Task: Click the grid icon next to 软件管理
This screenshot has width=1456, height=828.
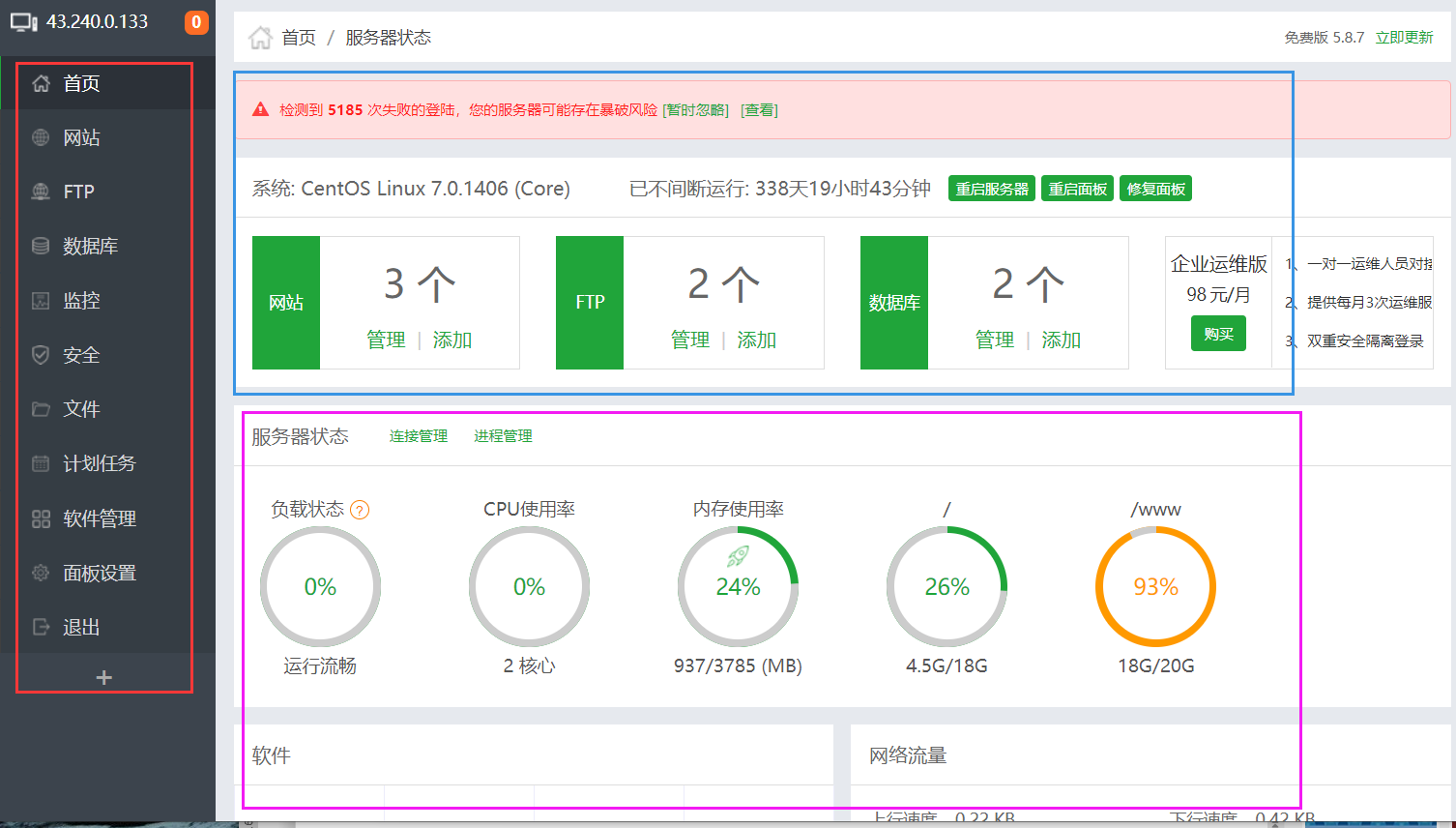Action: coord(41,518)
